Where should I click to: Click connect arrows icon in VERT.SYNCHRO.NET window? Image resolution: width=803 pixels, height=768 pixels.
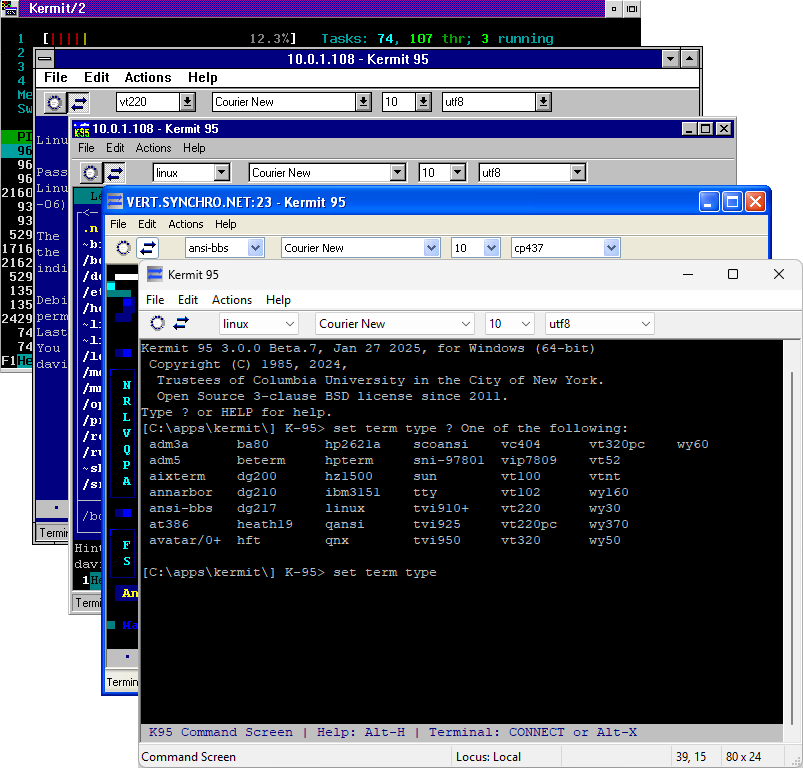(148, 248)
